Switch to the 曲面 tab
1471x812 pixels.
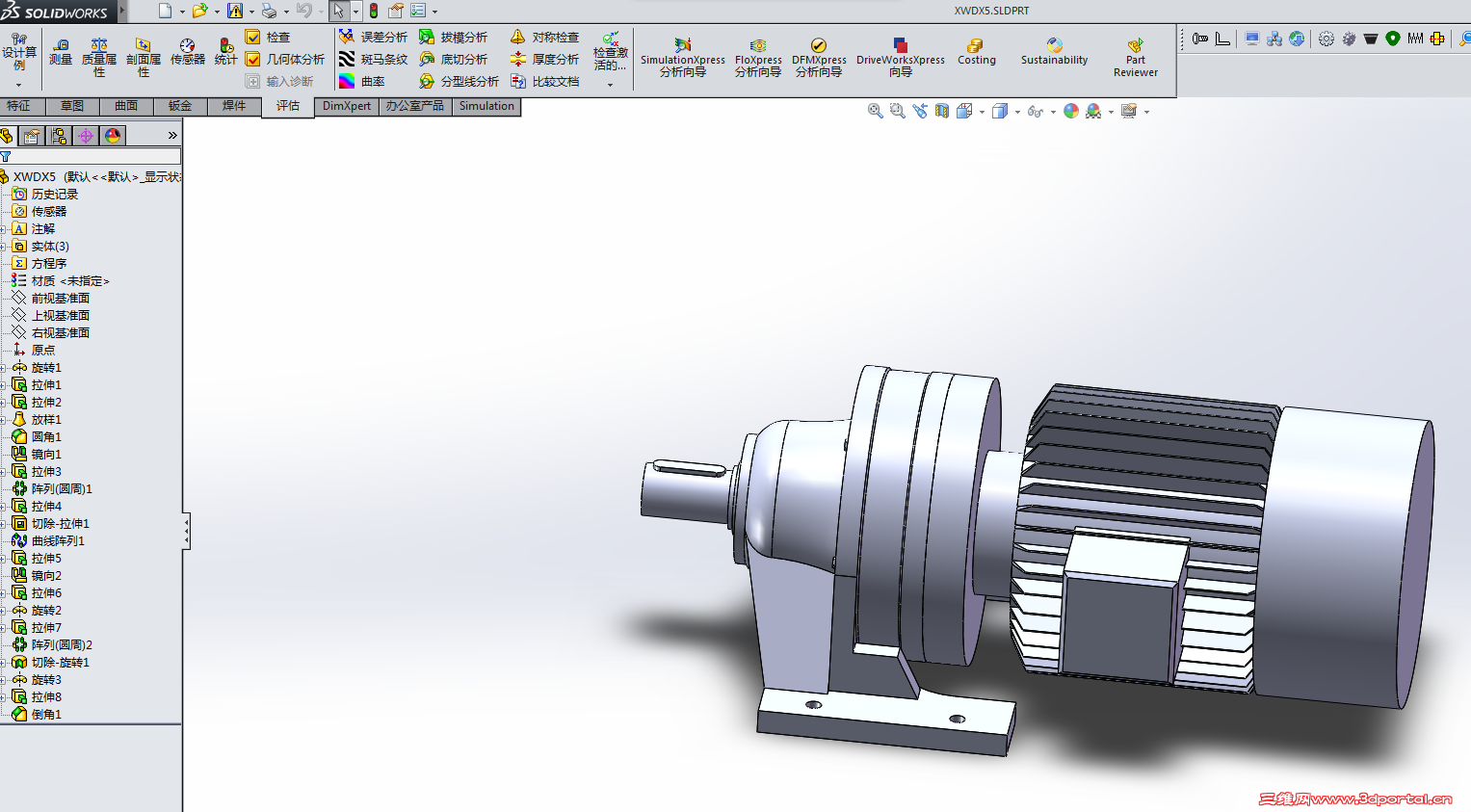click(x=126, y=106)
